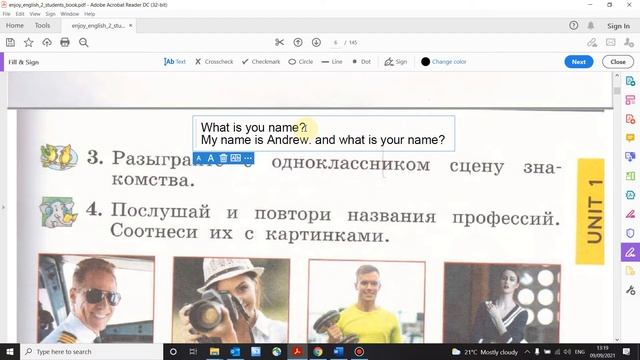This screenshot has height=360, width=640.
Task: Select the Line tool
Action: (x=332, y=62)
